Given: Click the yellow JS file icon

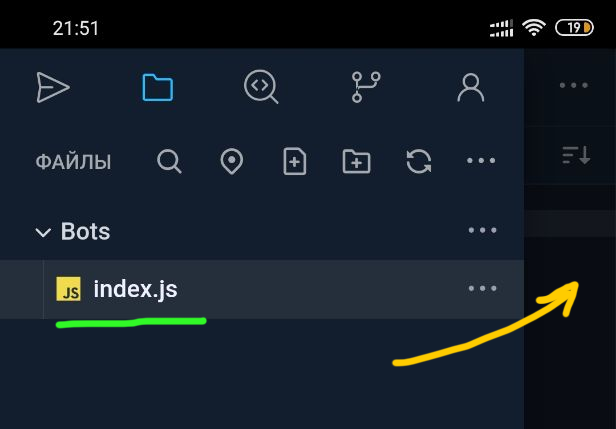Looking at the screenshot, I should [x=68, y=289].
